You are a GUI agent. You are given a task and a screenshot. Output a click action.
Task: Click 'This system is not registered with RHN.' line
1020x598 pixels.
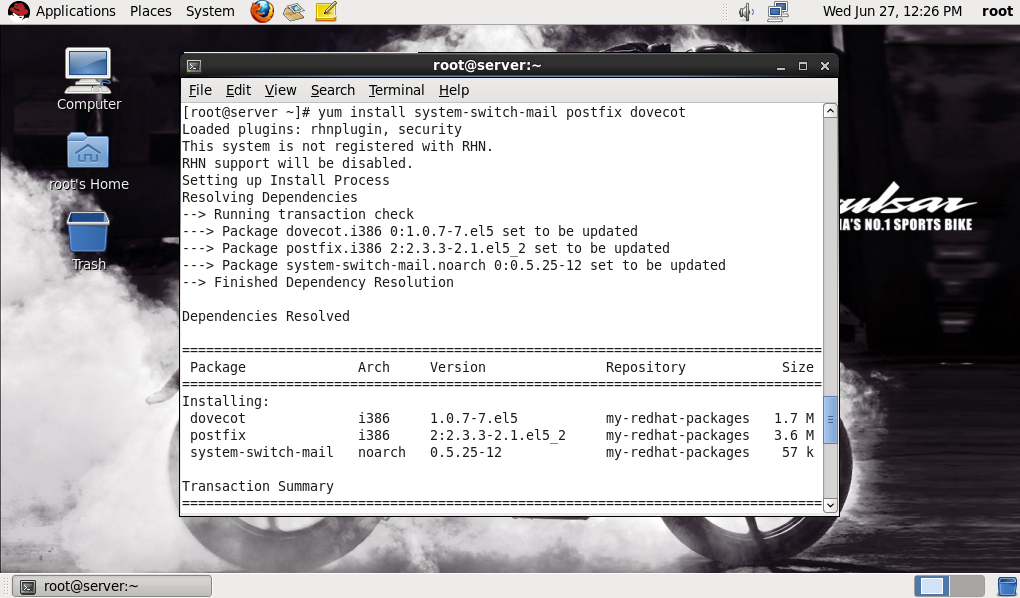pos(338,146)
